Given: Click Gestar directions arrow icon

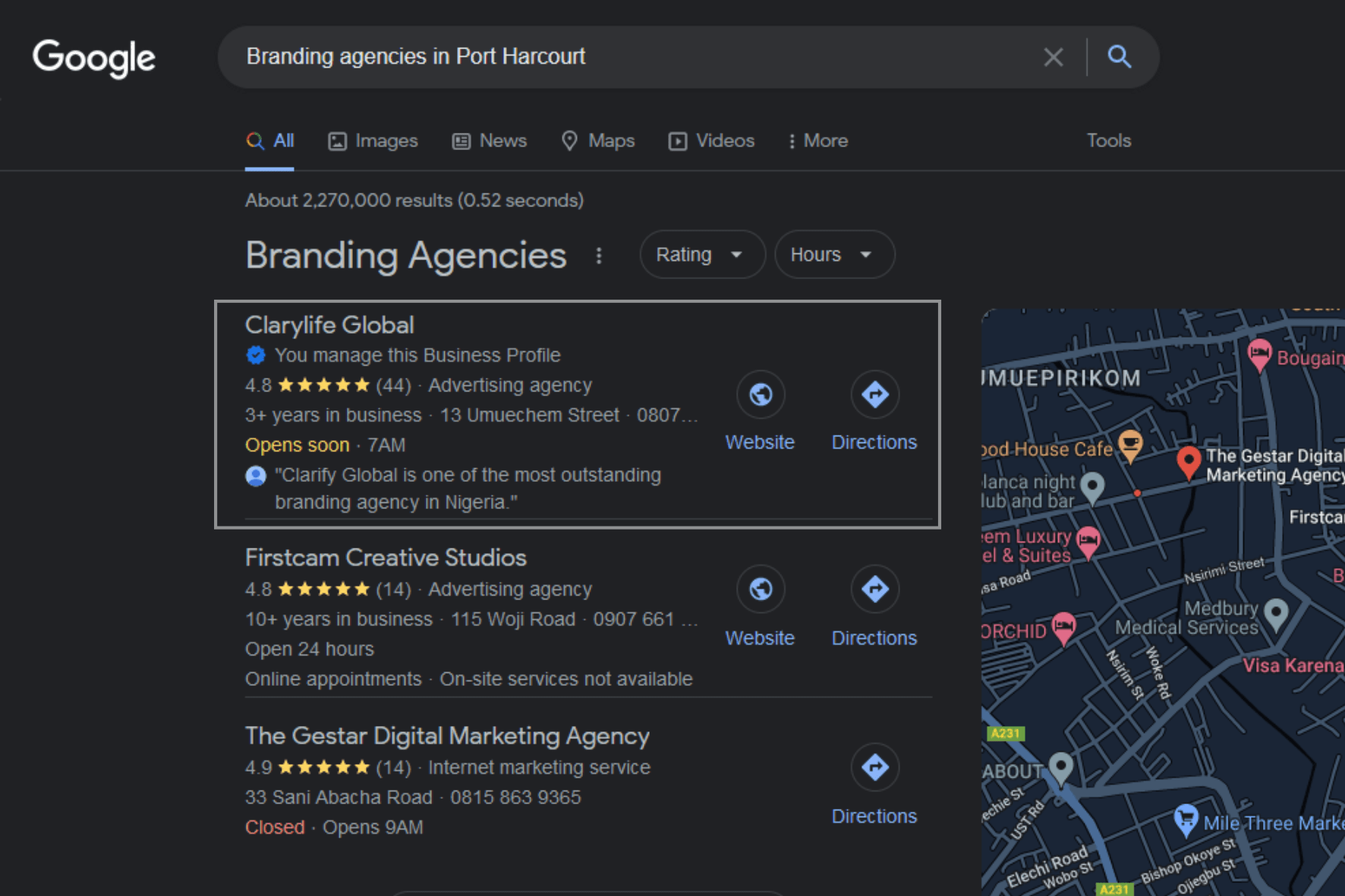Looking at the screenshot, I should (x=874, y=767).
